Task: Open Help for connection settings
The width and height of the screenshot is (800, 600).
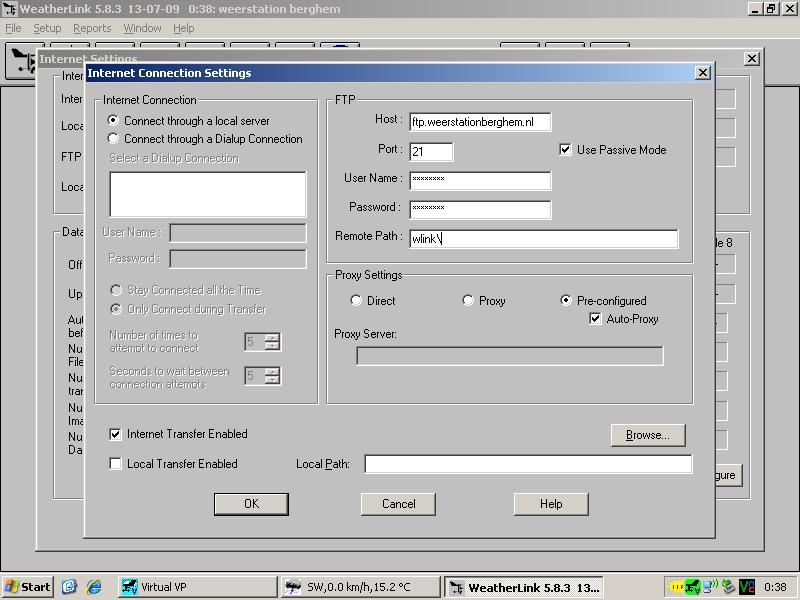Action: (551, 504)
